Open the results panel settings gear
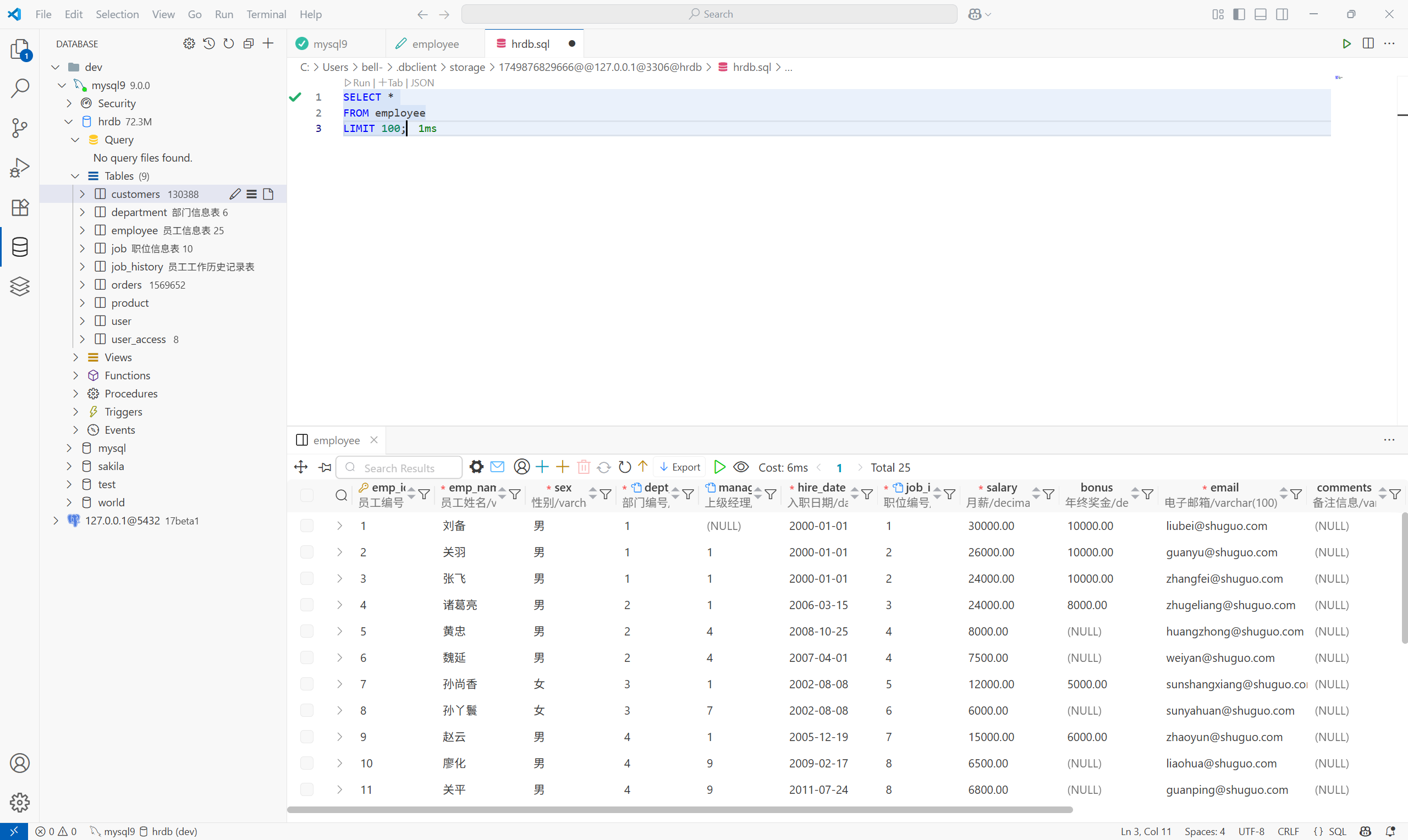Screen dimensions: 1408x840 pyautogui.click(x=477, y=467)
